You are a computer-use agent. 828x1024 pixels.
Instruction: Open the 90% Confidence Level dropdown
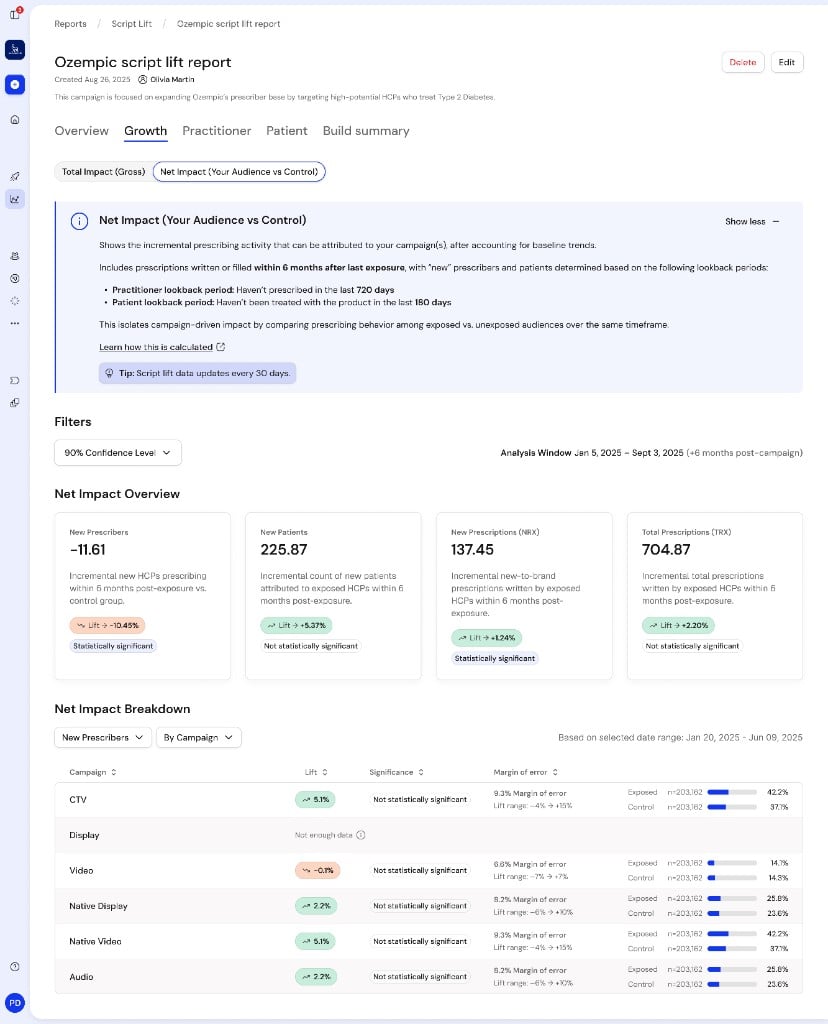pos(118,453)
